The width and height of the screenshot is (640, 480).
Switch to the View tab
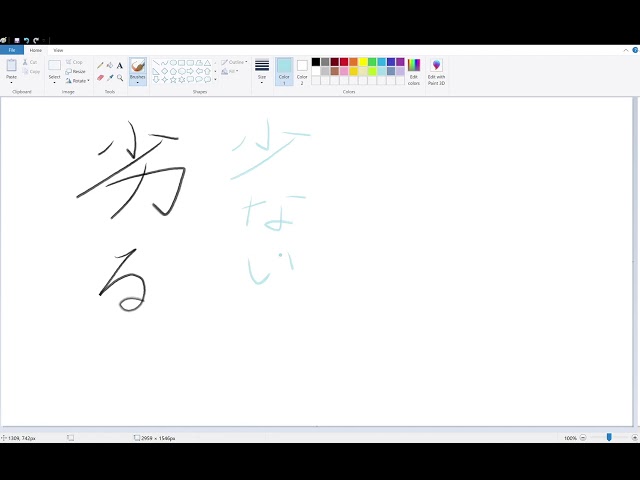(x=58, y=50)
